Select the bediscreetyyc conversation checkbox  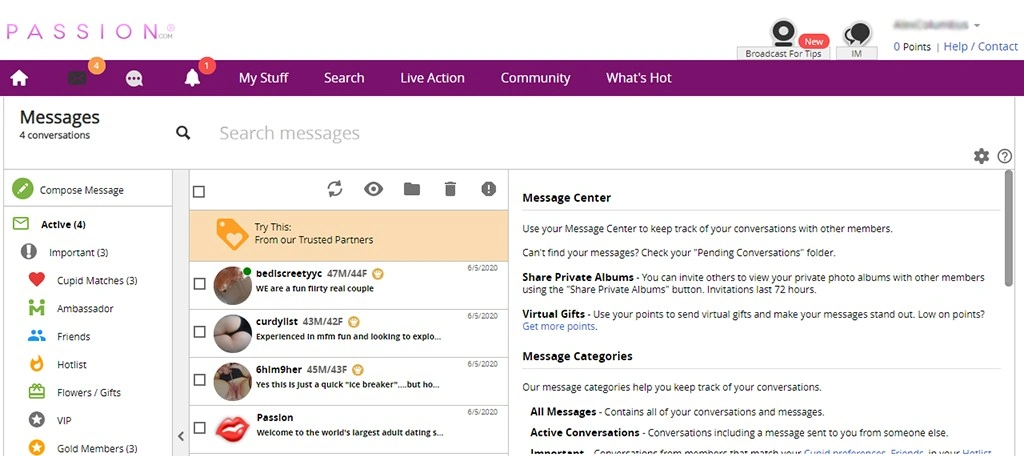point(200,284)
